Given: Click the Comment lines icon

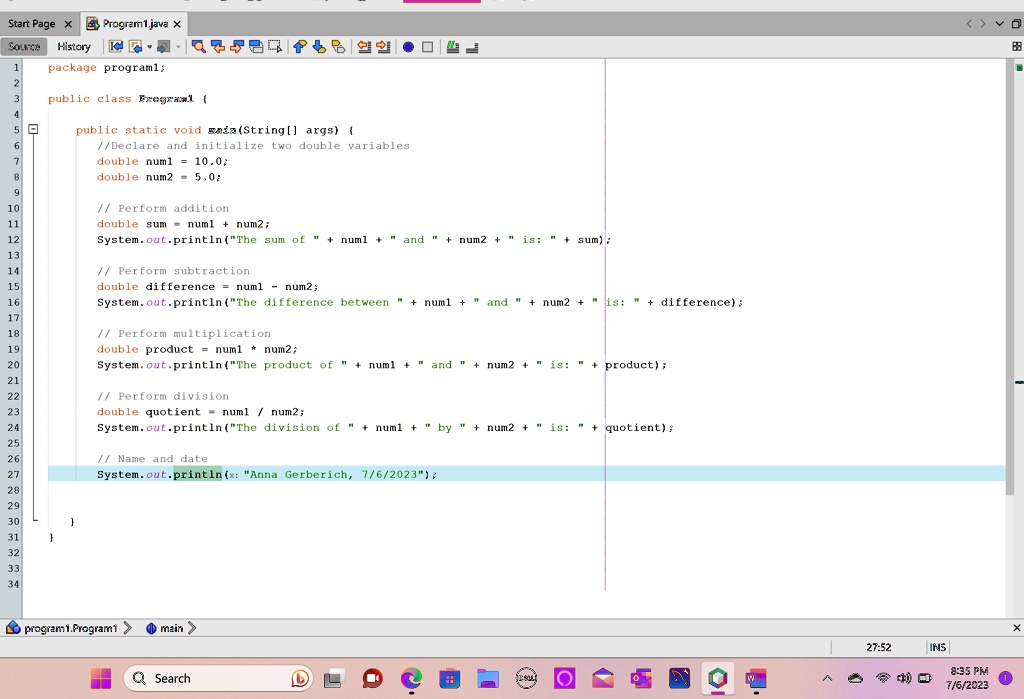Looking at the screenshot, I should 453,46.
